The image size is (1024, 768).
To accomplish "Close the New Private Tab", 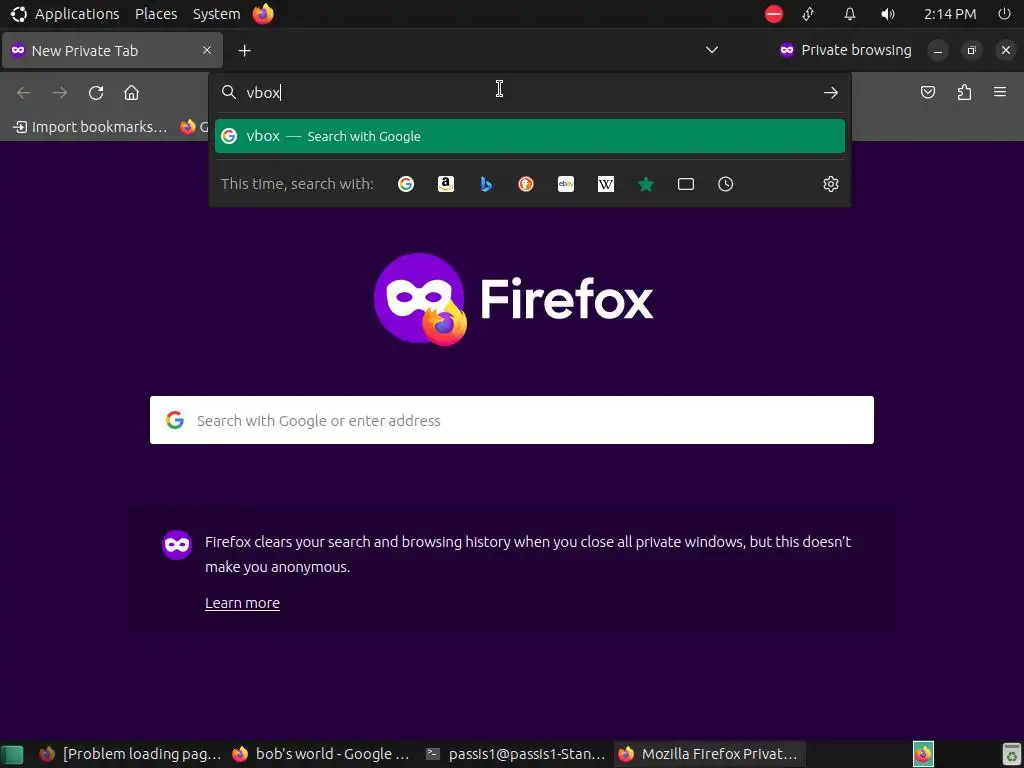I will (207, 50).
